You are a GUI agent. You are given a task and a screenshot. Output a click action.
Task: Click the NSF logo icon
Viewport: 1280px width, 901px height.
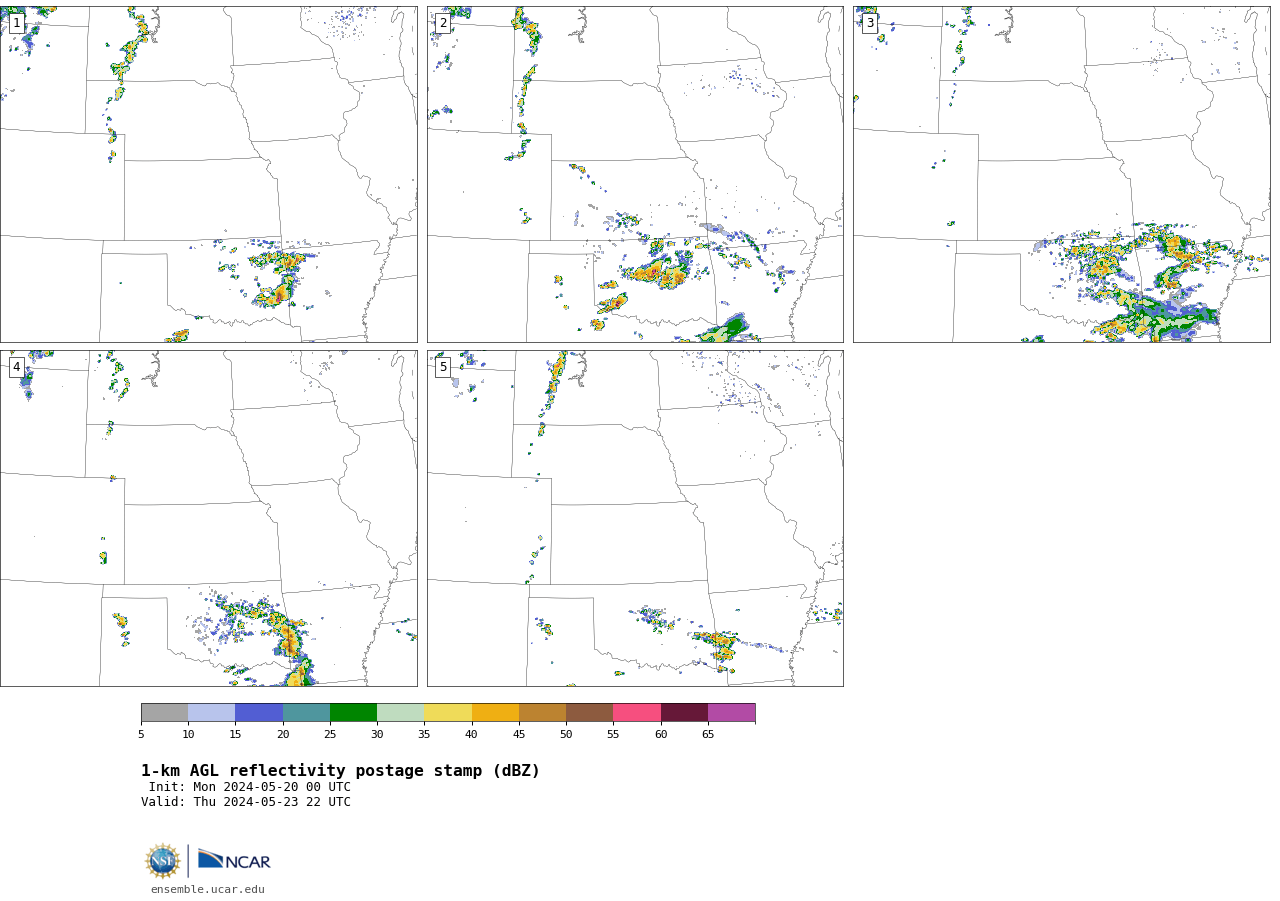[x=163, y=861]
